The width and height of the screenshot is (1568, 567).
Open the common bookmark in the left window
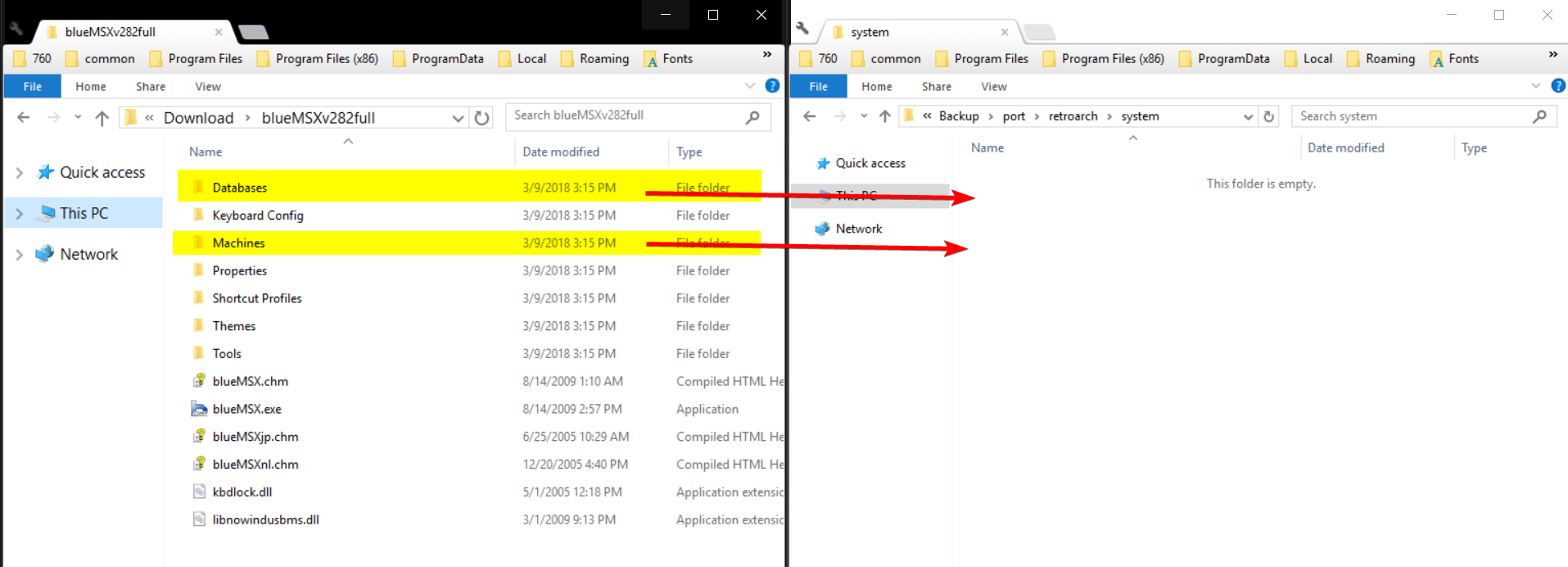pyautogui.click(x=100, y=59)
